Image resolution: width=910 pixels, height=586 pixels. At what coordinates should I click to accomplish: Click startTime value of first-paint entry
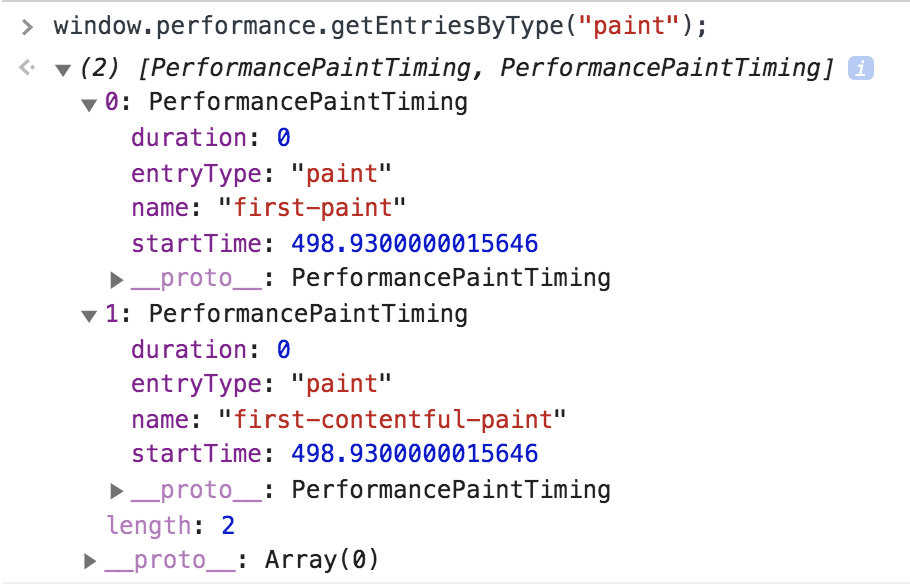(x=414, y=243)
